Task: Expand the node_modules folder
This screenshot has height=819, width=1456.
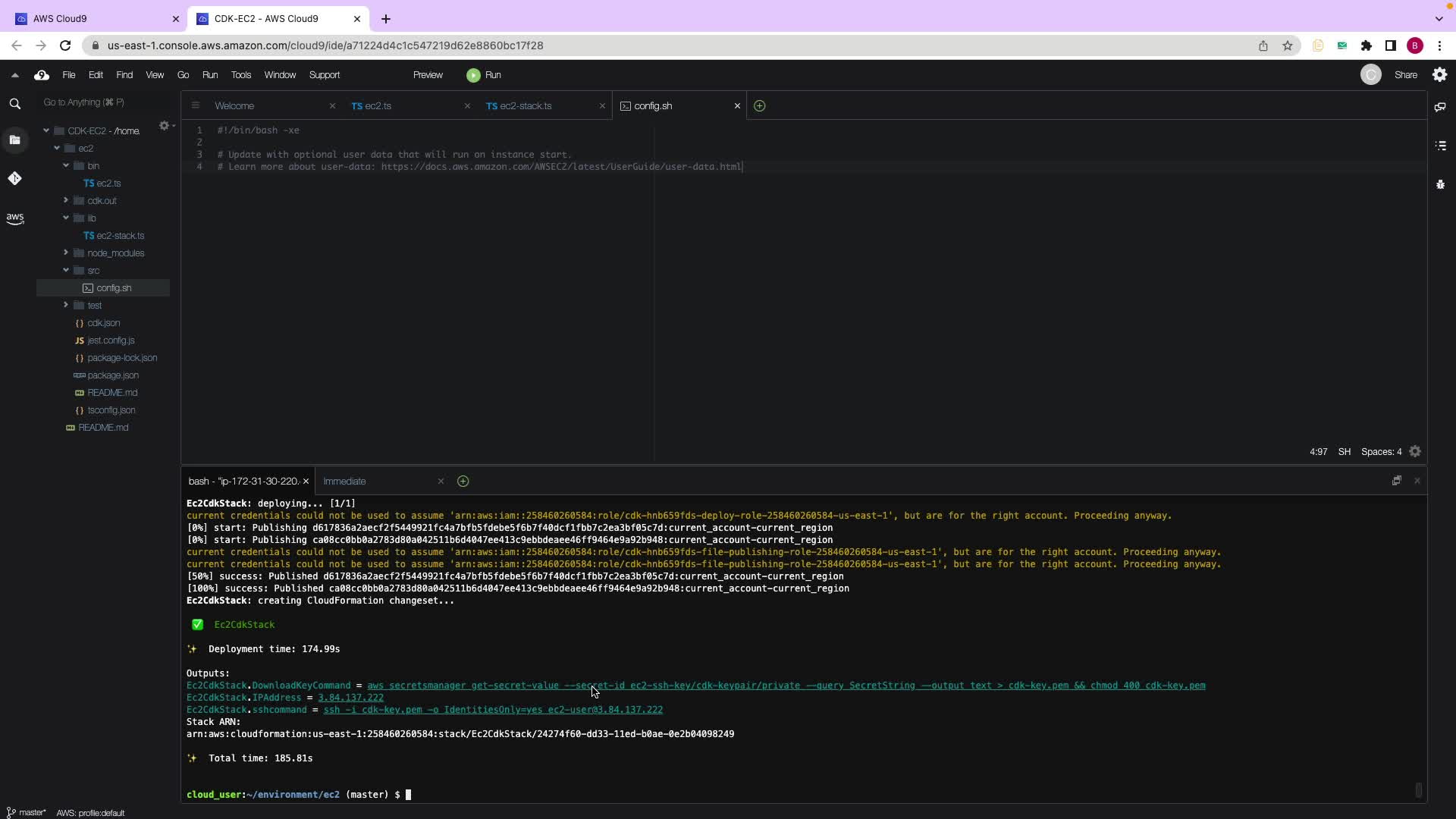Action: click(x=66, y=253)
